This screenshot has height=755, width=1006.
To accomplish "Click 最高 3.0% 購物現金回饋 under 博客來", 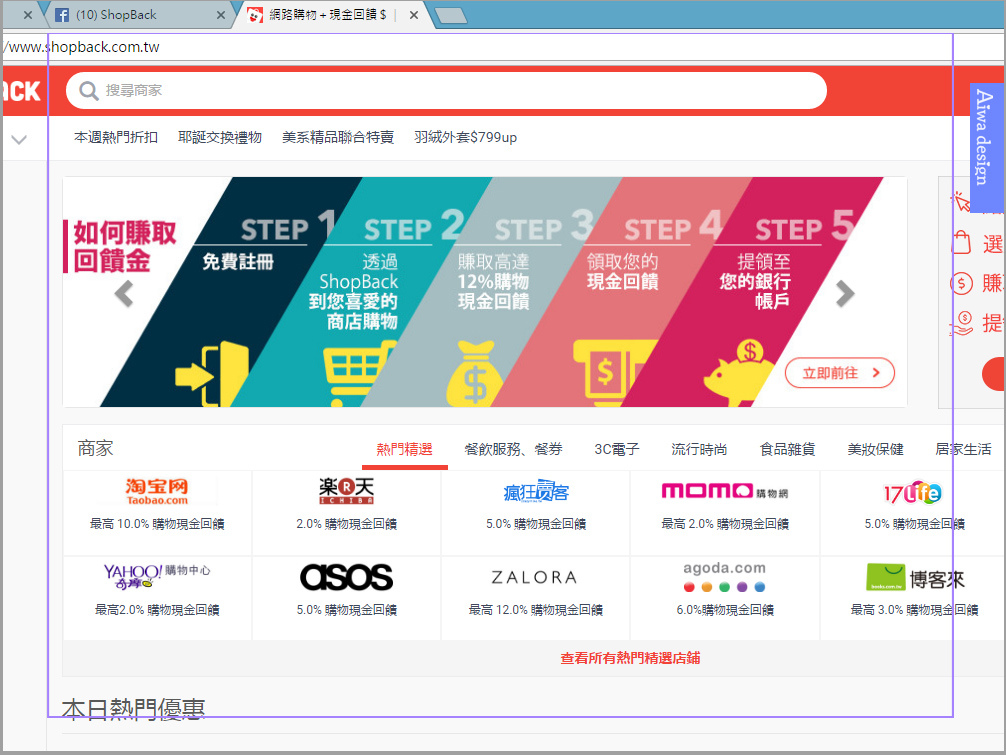I will [x=914, y=610].
